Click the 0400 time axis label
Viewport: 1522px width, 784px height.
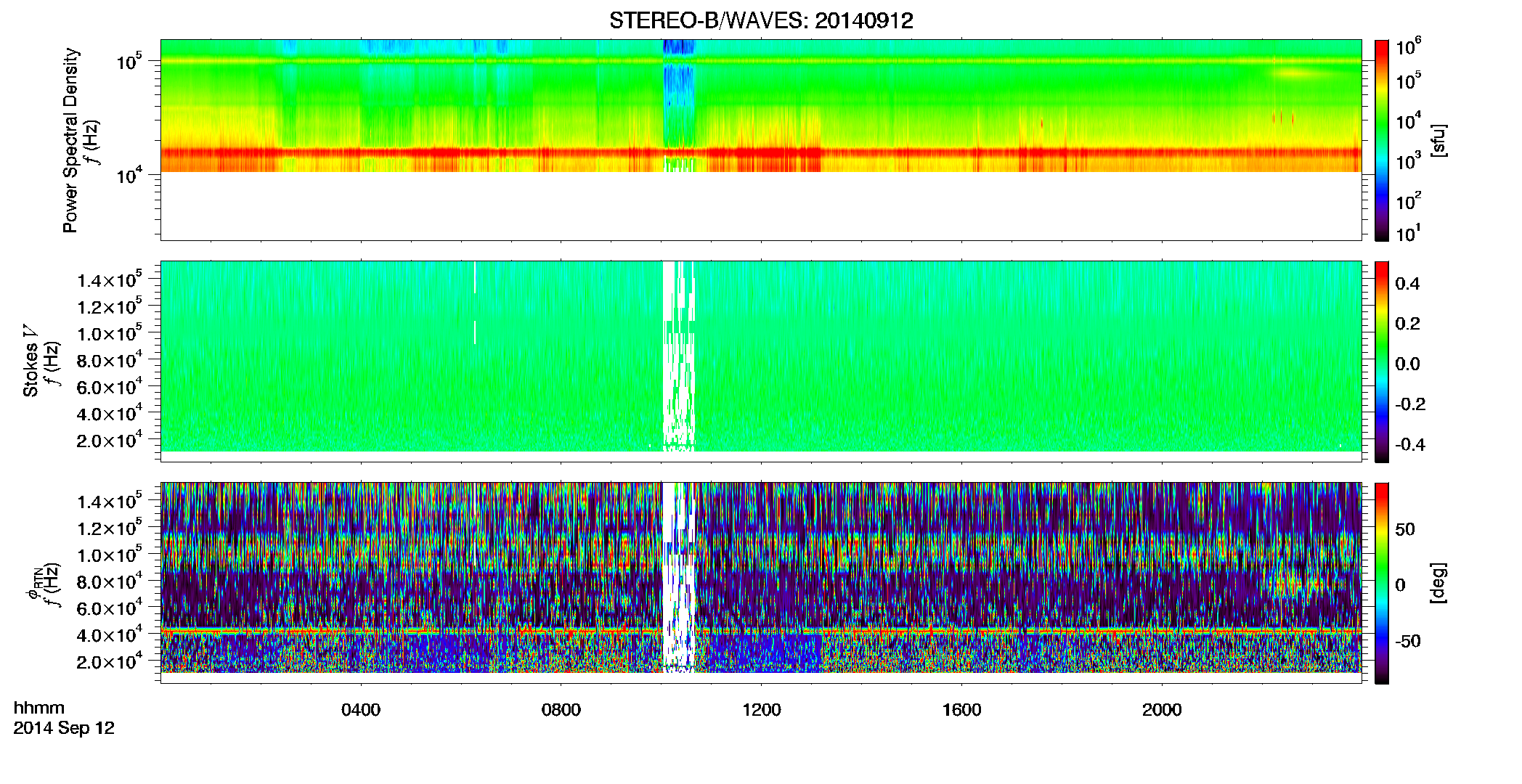361,710
